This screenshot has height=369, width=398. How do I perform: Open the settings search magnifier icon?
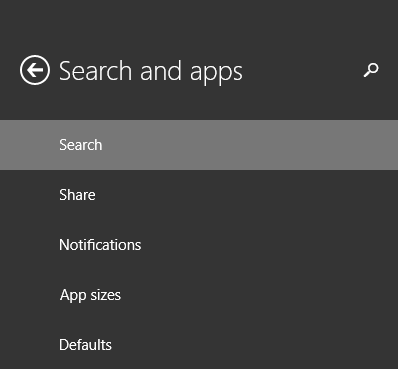[x=371, y=70]
